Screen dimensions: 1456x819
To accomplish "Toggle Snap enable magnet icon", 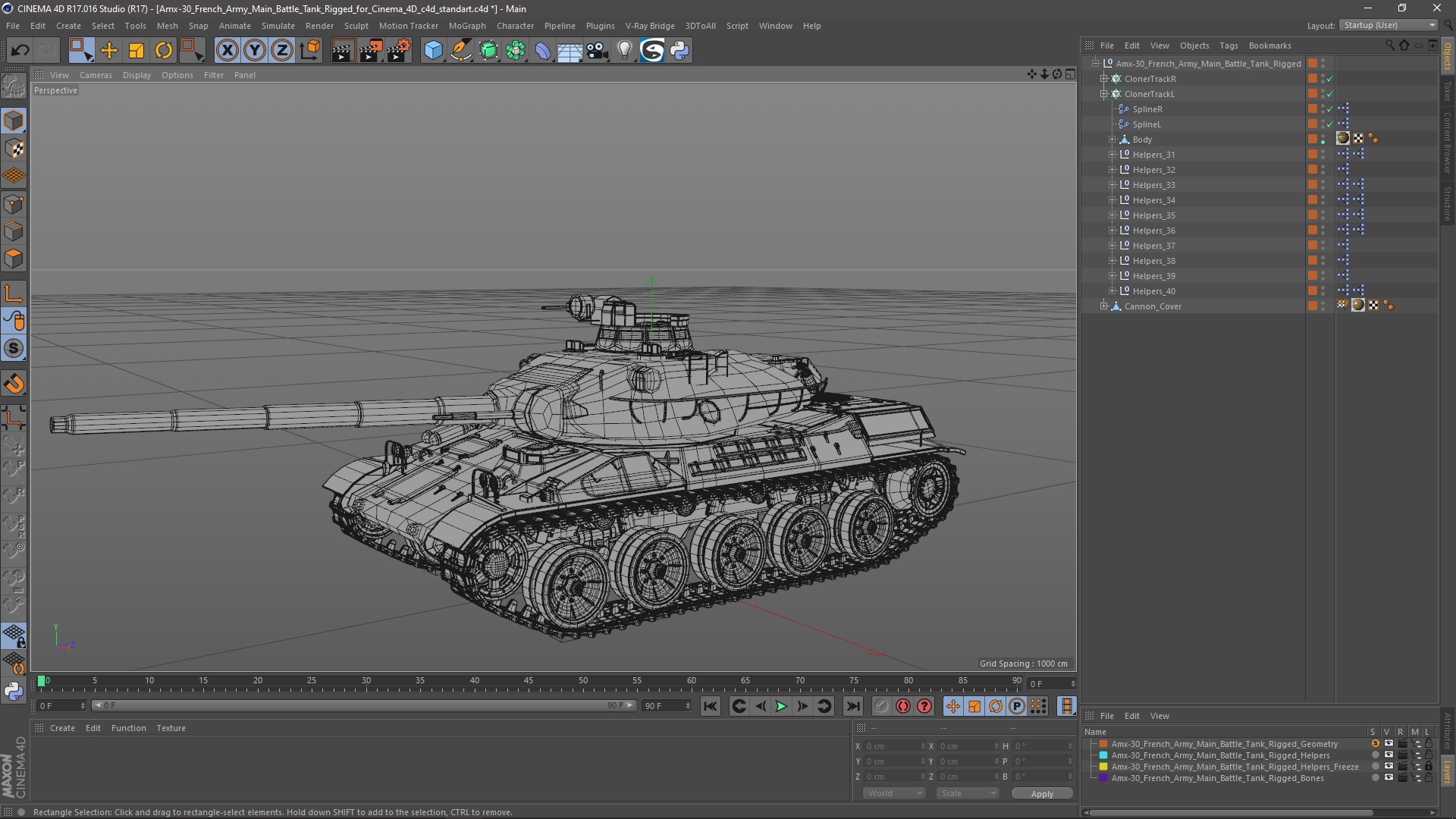I will point(14,384).
